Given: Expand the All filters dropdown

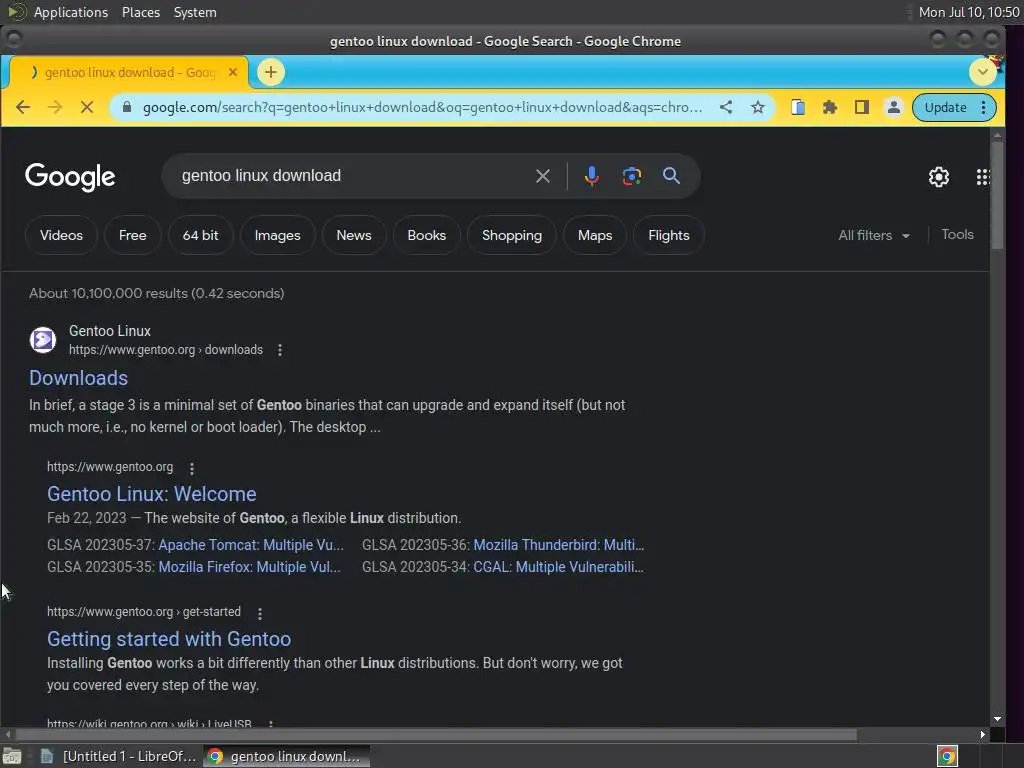Looking at the screenshot, I should [874, 235].
